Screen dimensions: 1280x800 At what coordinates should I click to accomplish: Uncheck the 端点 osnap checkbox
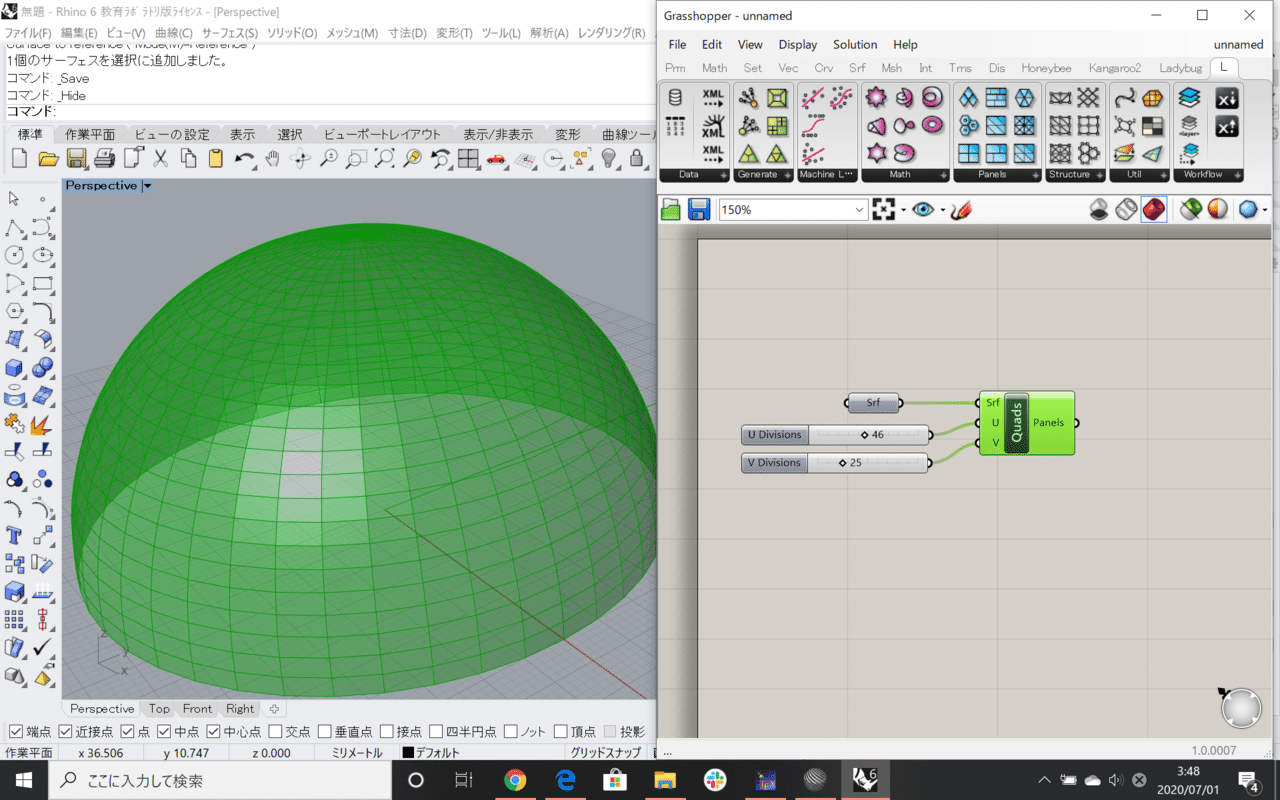coord(15,732)
